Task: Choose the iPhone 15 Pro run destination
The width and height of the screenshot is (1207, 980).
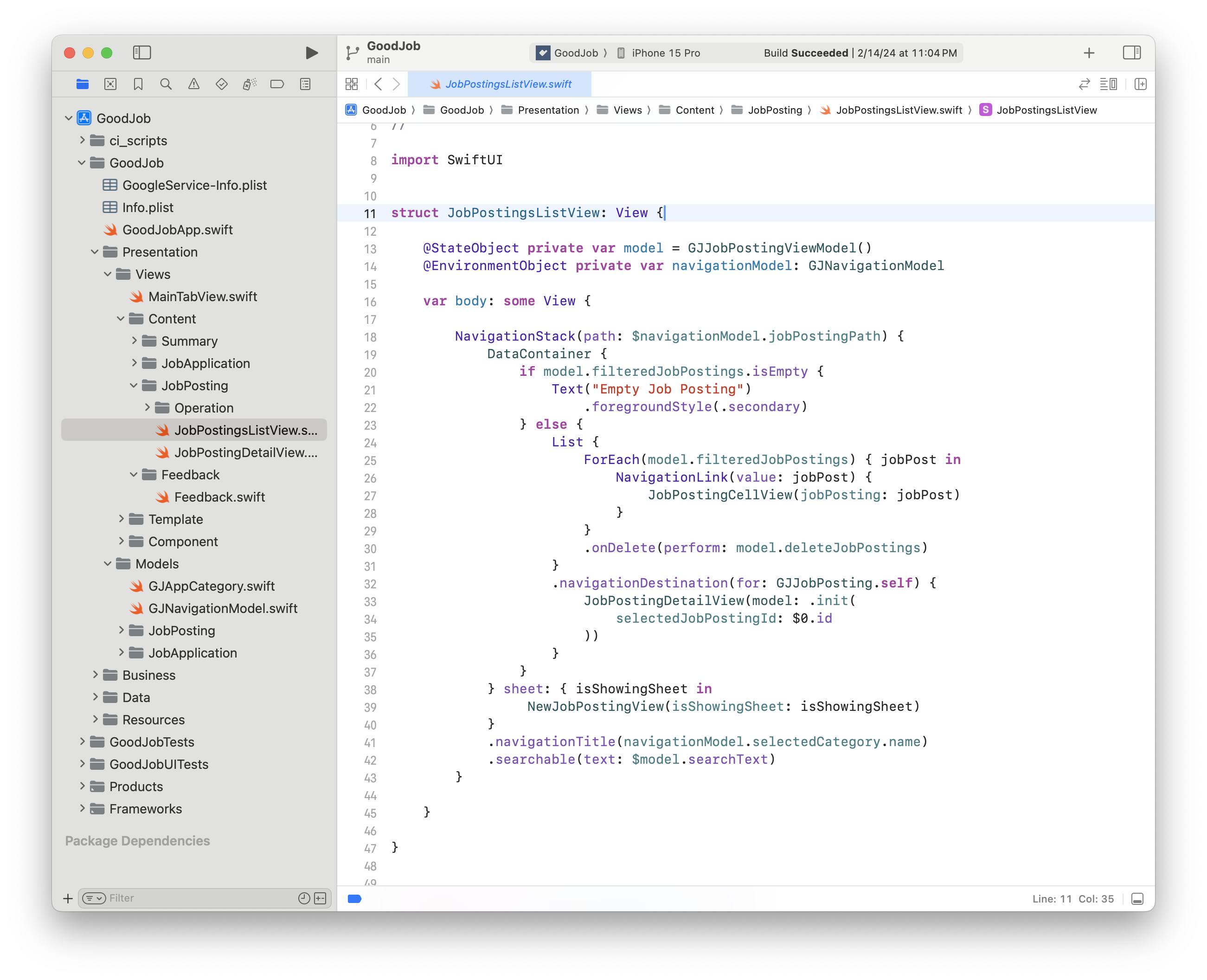Action: (x=665, y=53)
